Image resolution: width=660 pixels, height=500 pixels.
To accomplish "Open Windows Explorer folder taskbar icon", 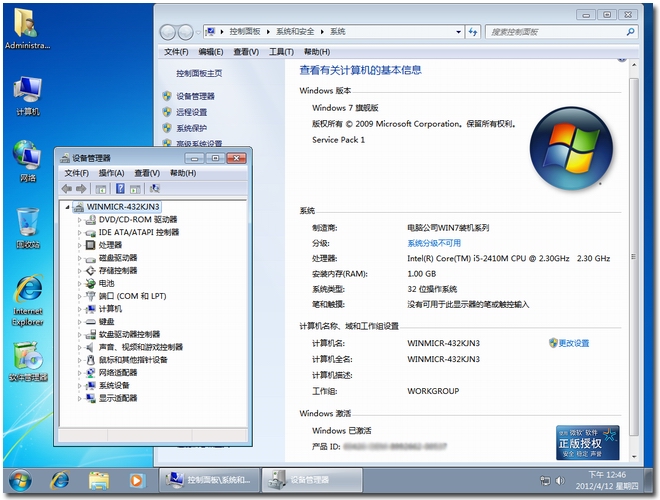I will 98,480.
